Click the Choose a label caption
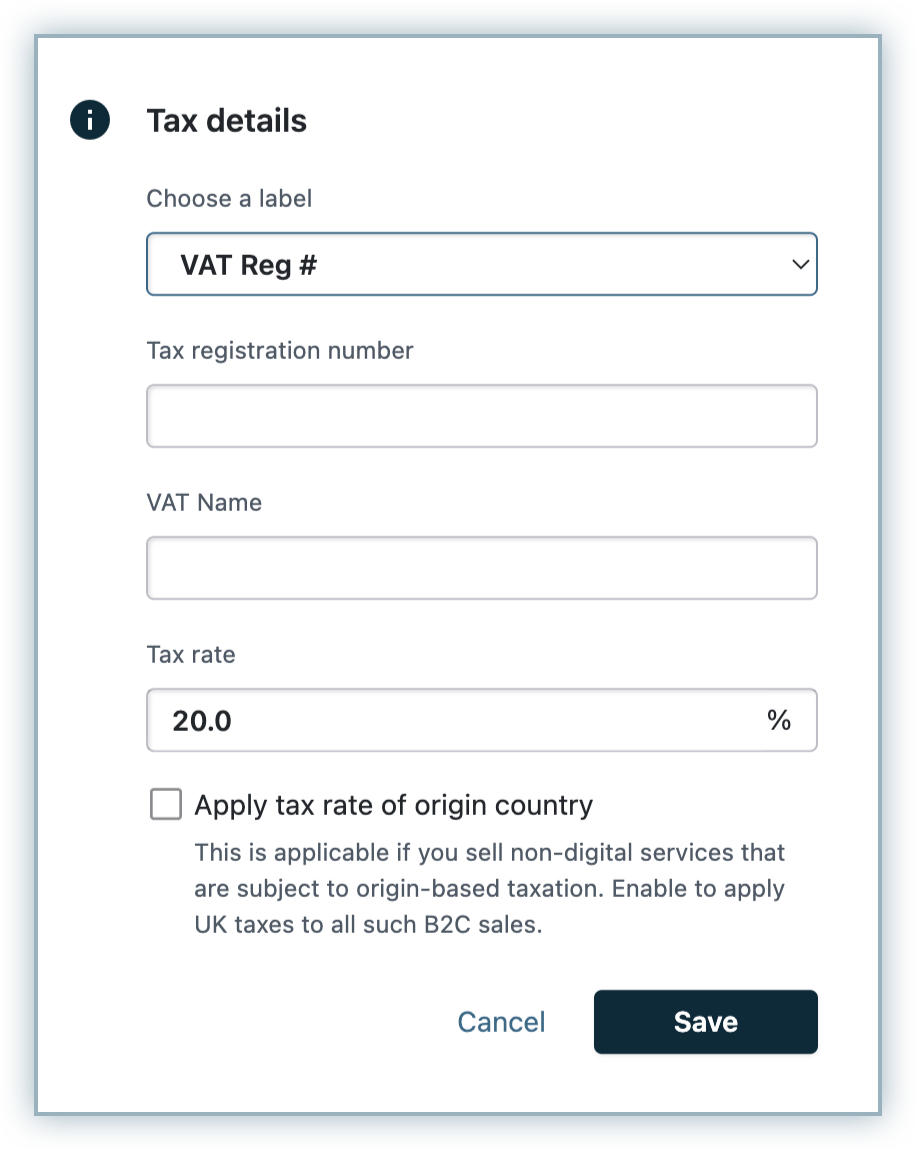916x1150 pixels. [229, 199]
